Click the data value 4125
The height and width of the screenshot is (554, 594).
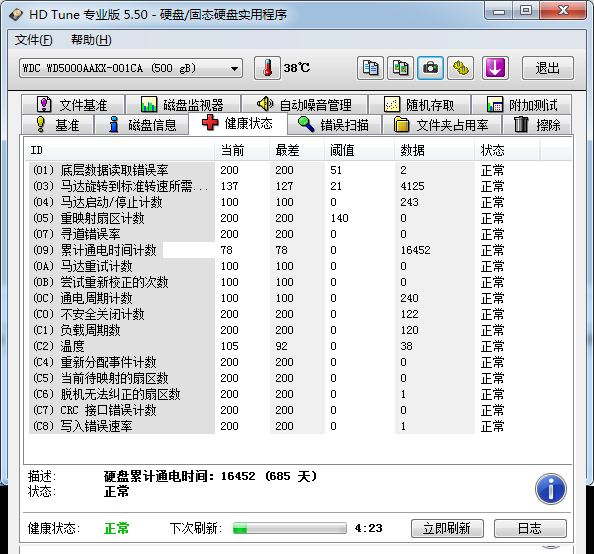pos(412,186)
